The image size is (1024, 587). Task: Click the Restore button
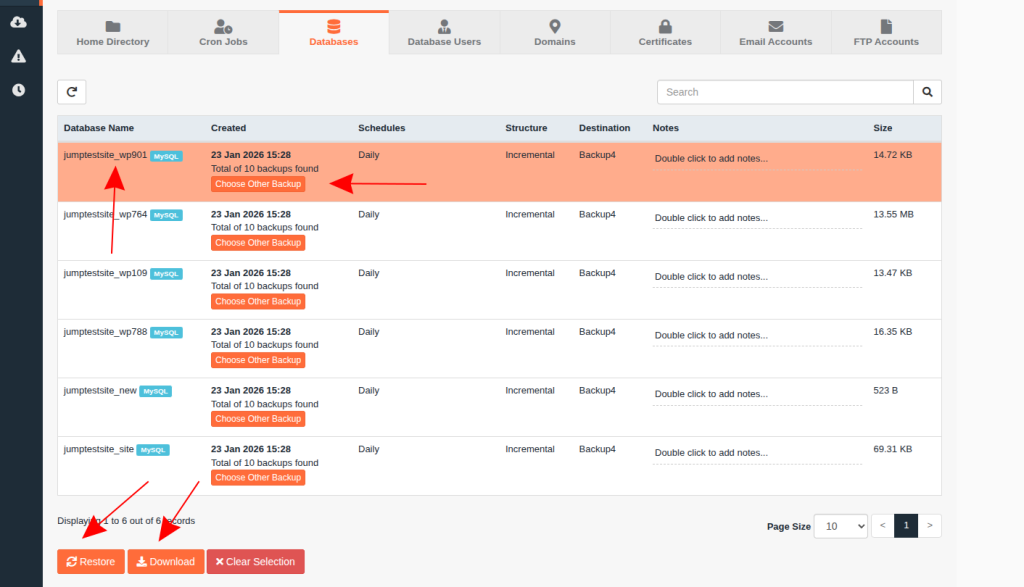[x=91, y=562]
